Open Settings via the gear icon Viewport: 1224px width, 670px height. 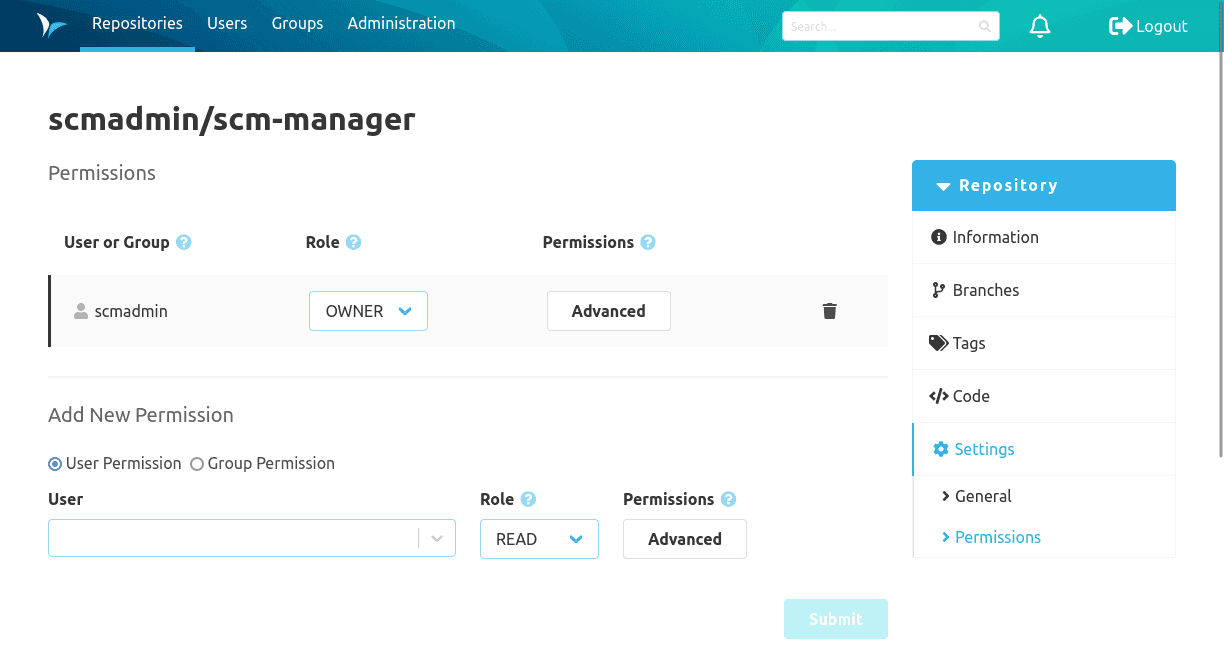click(x=940, y=449)
